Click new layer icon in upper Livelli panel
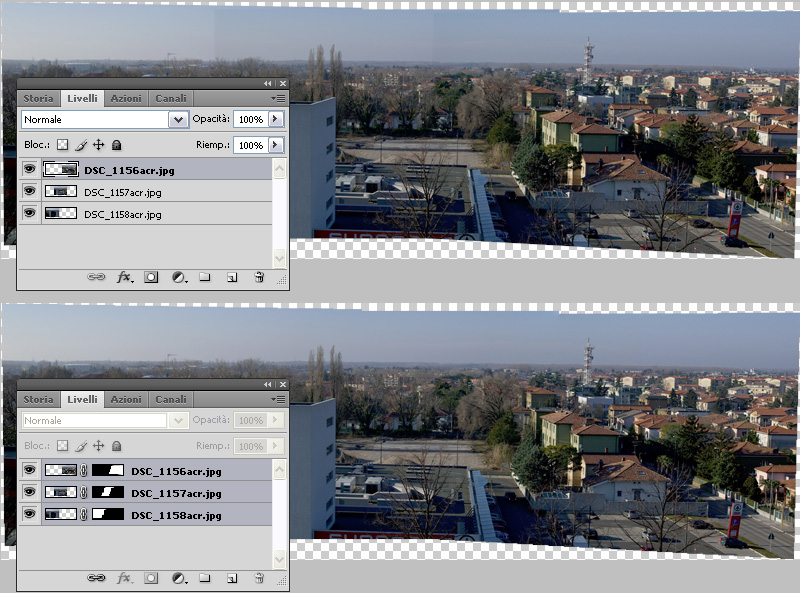Viewport: 800px width, 593px height. pyautogui.click(x=231, y=277)
